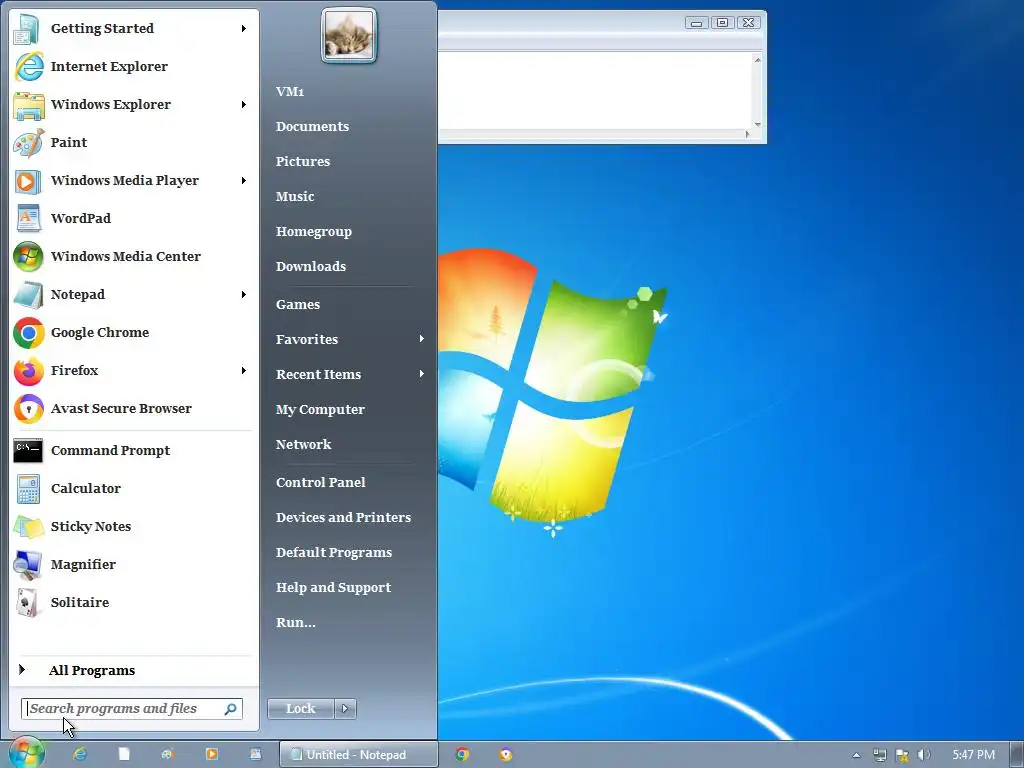The width and height of the screenshot is (1024, 768).
Task: Open Pictures from Start menu
Action: point(302,161)
